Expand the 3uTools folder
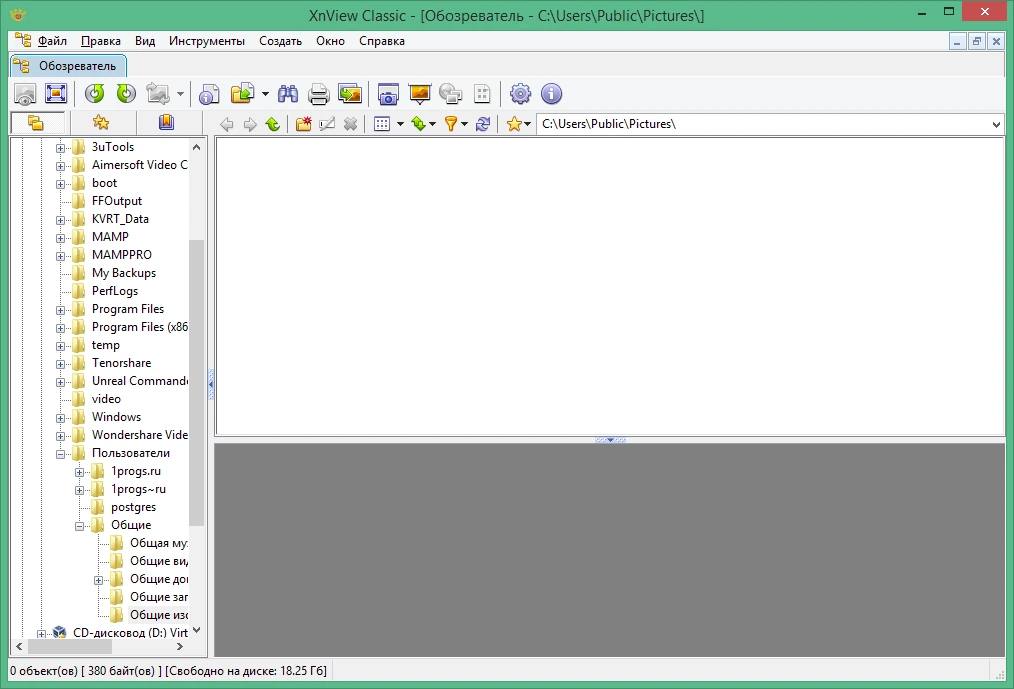 point(60,148)
